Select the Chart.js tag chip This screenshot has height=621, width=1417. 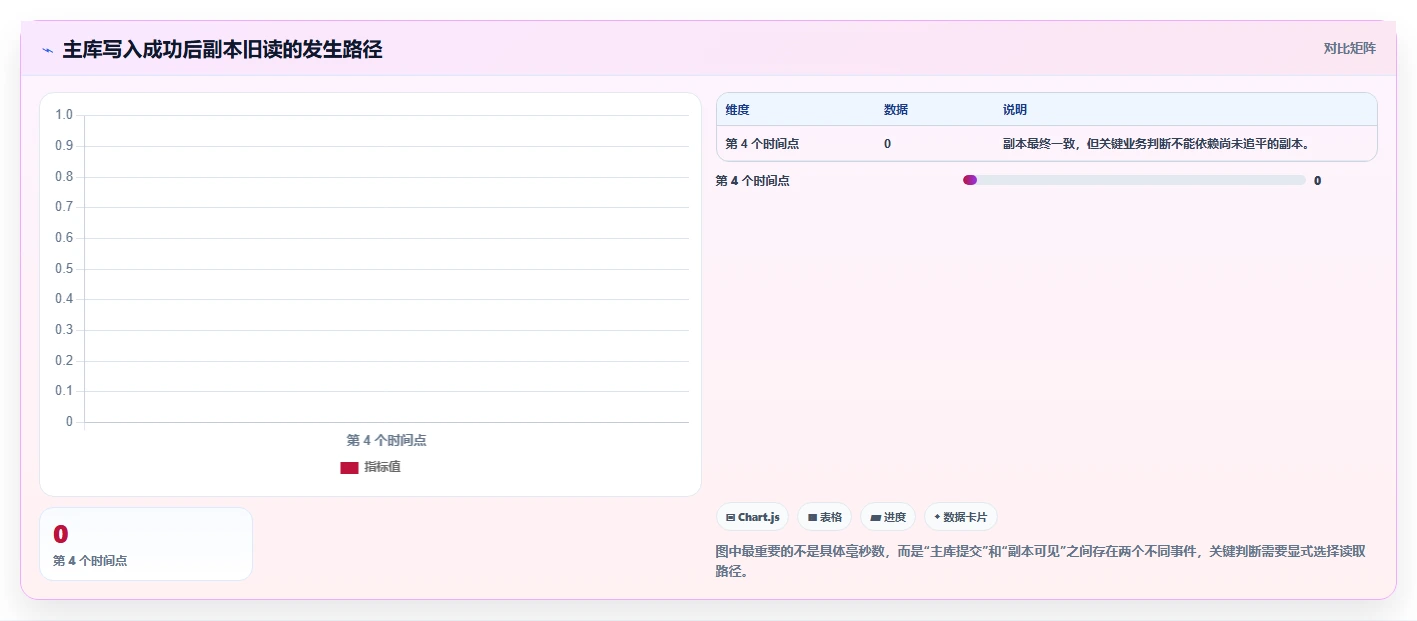(752, 517)
